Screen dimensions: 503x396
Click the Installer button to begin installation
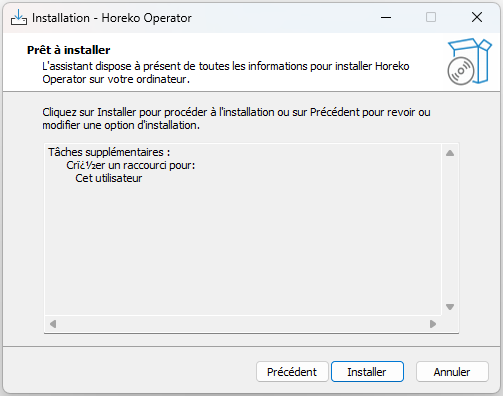(x=367, y=371)
